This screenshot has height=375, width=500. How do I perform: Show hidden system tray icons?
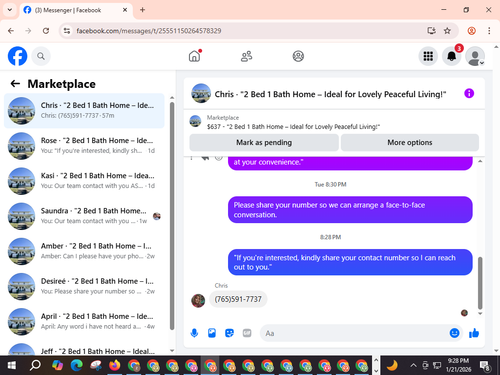coord(413,365)
